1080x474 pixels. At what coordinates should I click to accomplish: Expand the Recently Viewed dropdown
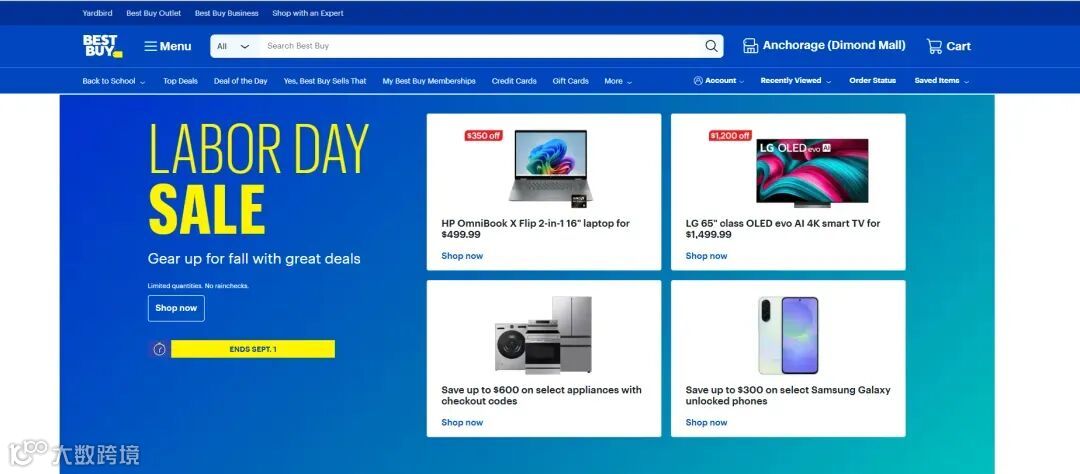(796, 81)
